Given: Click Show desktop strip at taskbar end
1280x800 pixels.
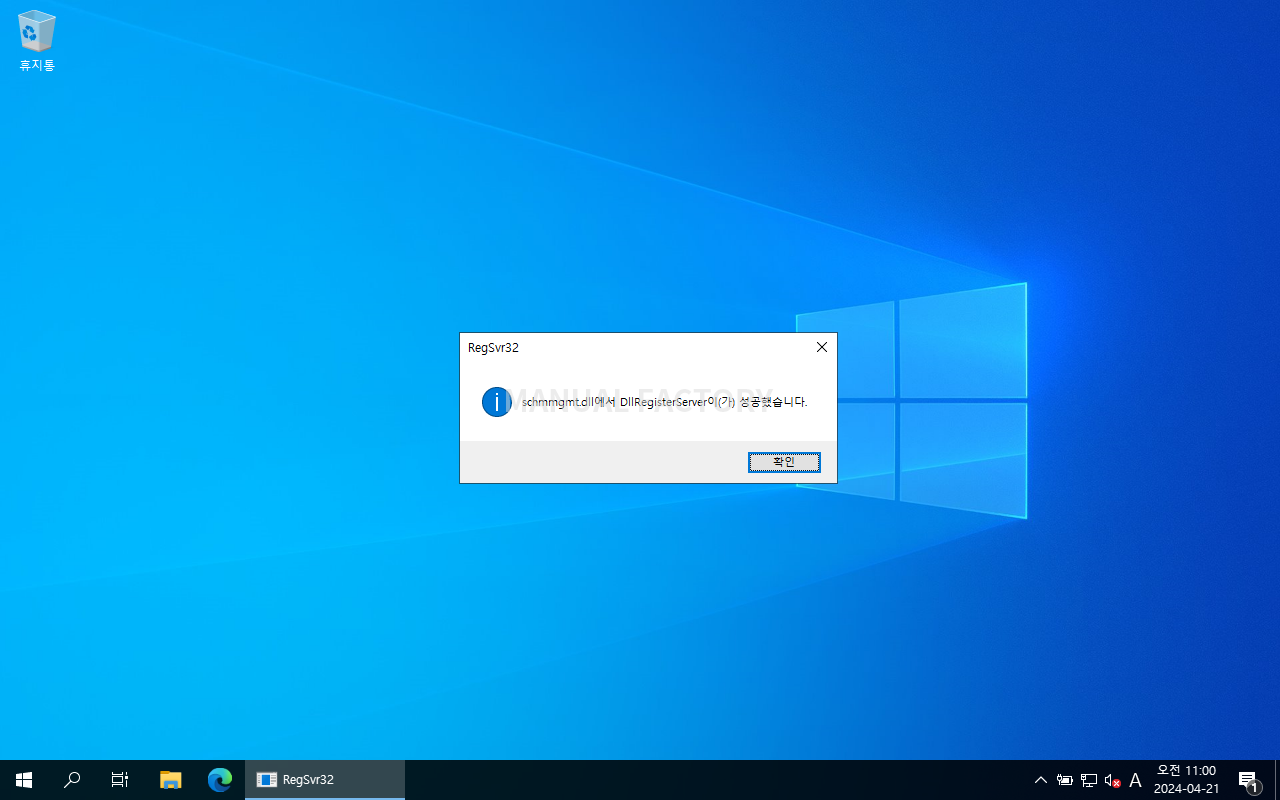Looking at the screenshot, I should (x=1277, y=780).
